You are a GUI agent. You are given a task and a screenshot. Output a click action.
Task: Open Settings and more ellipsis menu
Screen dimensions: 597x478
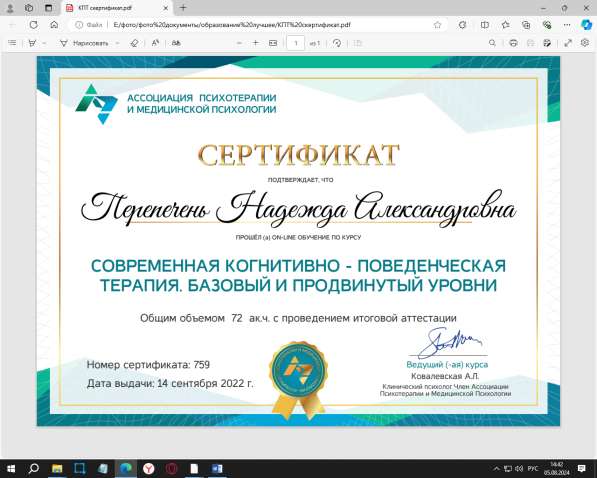567,25
